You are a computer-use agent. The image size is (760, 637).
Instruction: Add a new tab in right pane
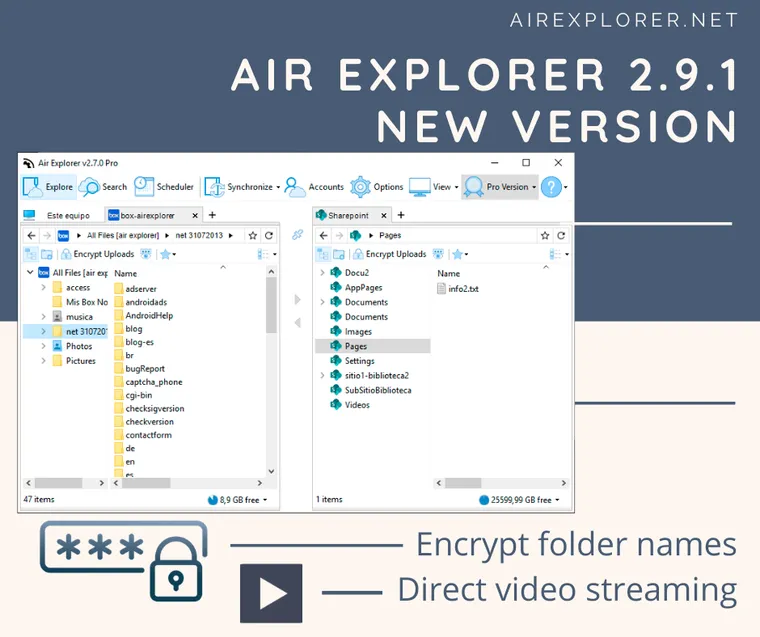pos(401,215)
